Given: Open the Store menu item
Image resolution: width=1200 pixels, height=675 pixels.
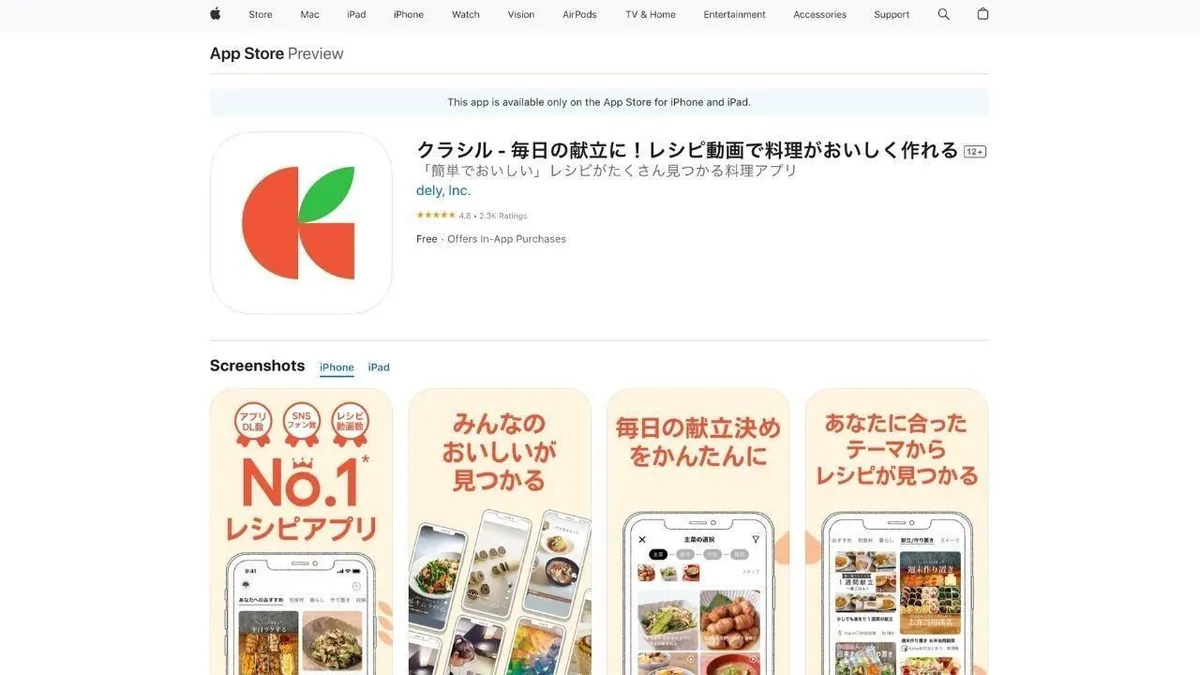Looking at the screenshot, I should tap(260, 15).
